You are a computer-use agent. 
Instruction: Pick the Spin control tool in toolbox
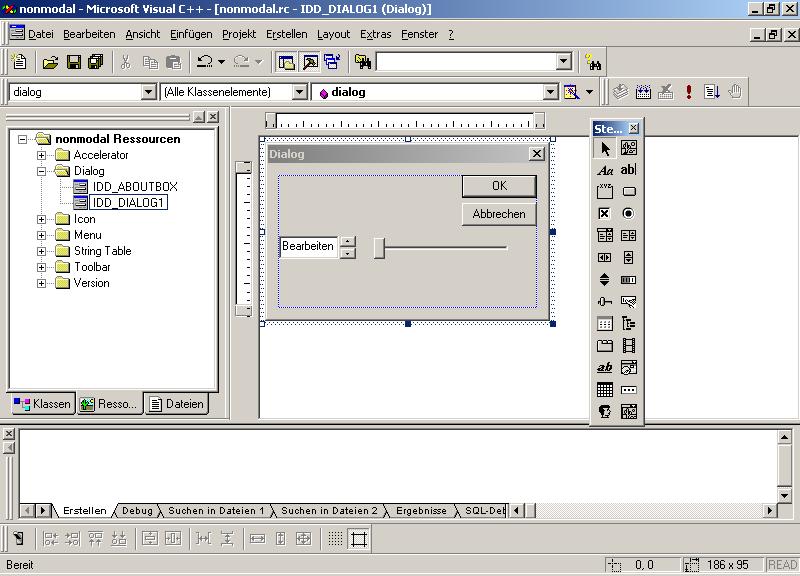(x=605, y=280)
